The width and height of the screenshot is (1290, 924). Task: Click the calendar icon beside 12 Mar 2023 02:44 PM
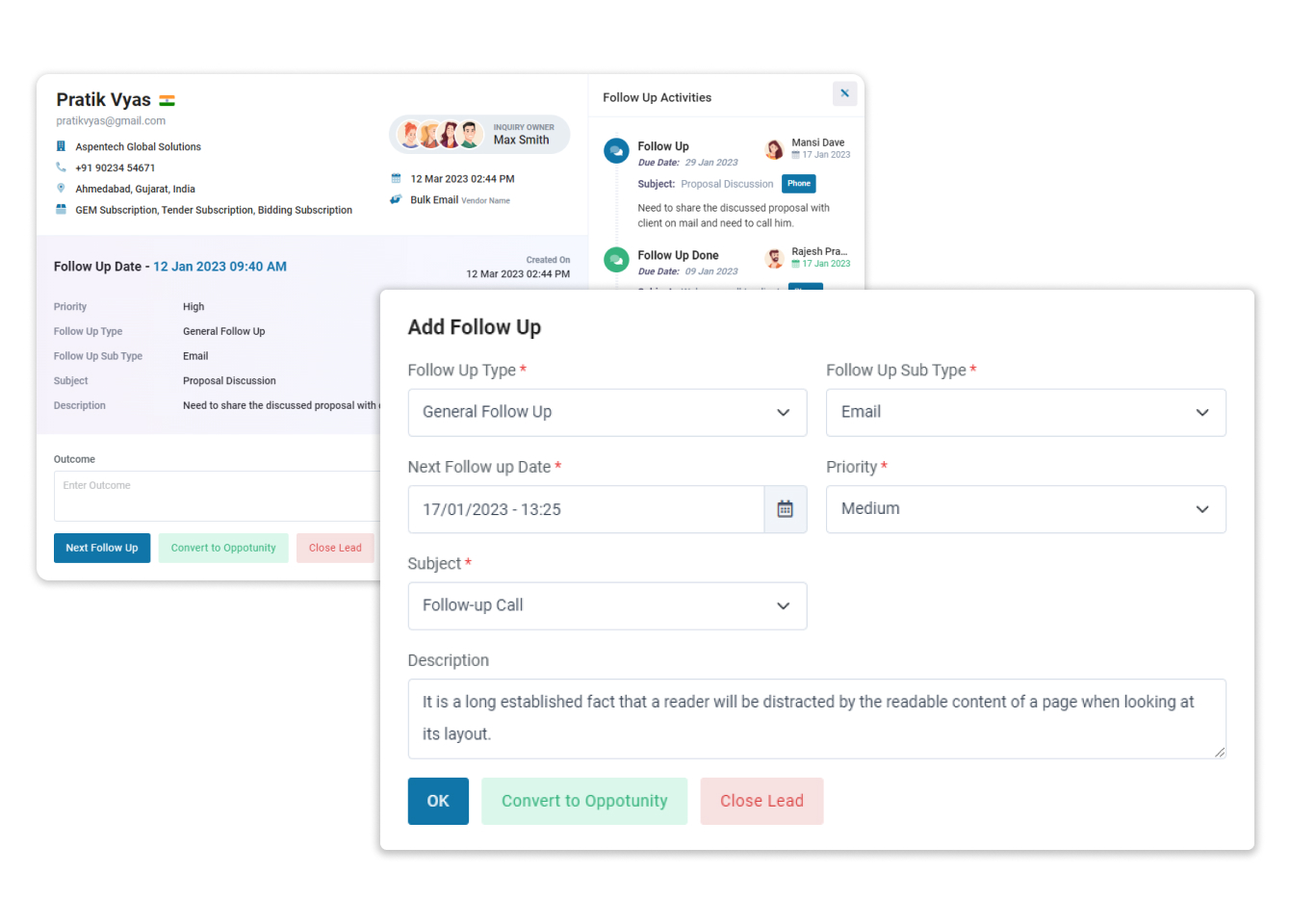(x=397, y=178)
